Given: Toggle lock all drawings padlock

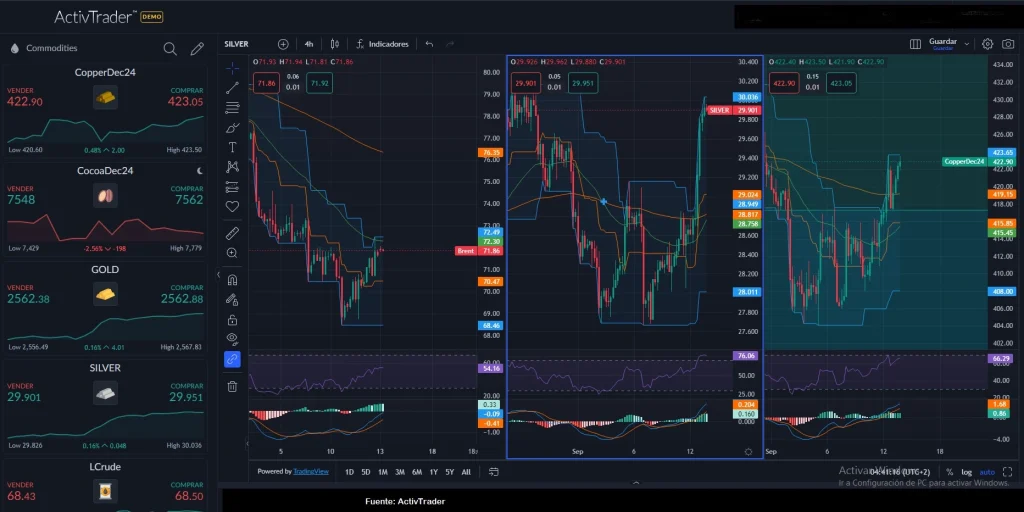Looking at the screenshot, I should 232,320.
